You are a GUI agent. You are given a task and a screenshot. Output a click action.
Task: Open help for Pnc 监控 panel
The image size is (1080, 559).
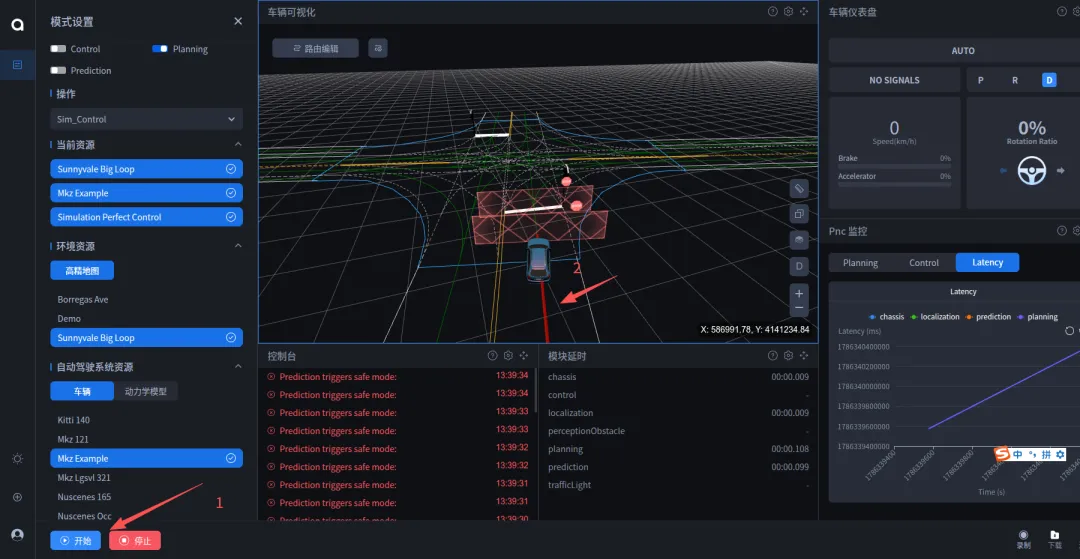tap(1062, 231)
